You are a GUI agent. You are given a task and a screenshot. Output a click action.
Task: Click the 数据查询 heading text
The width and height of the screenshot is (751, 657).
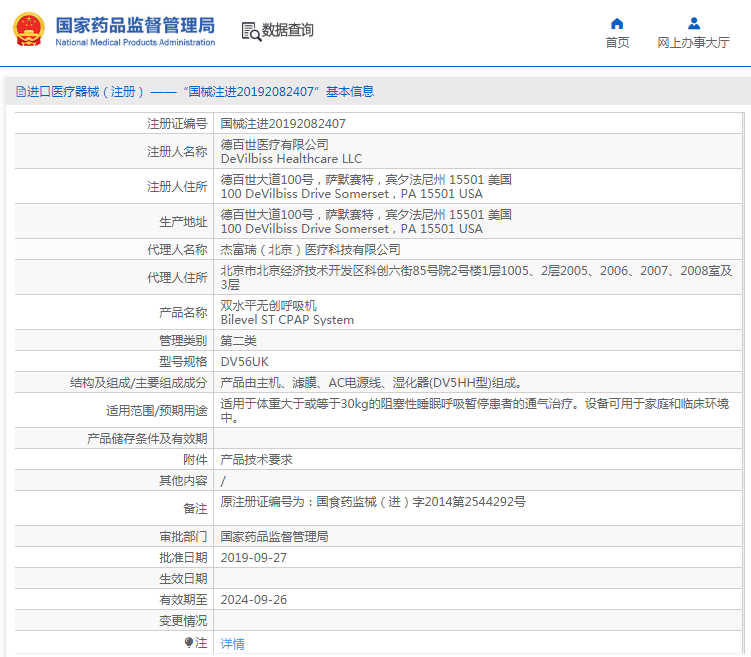288,31
